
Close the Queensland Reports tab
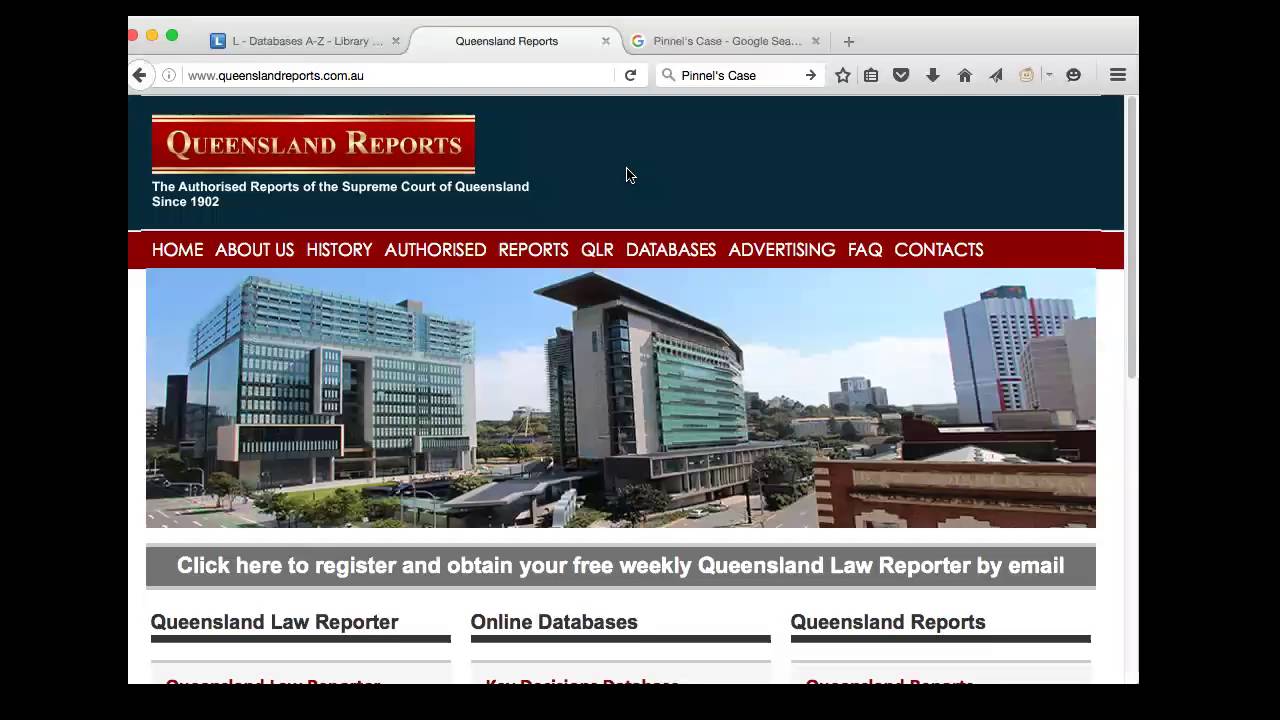[x=606, y=41]
